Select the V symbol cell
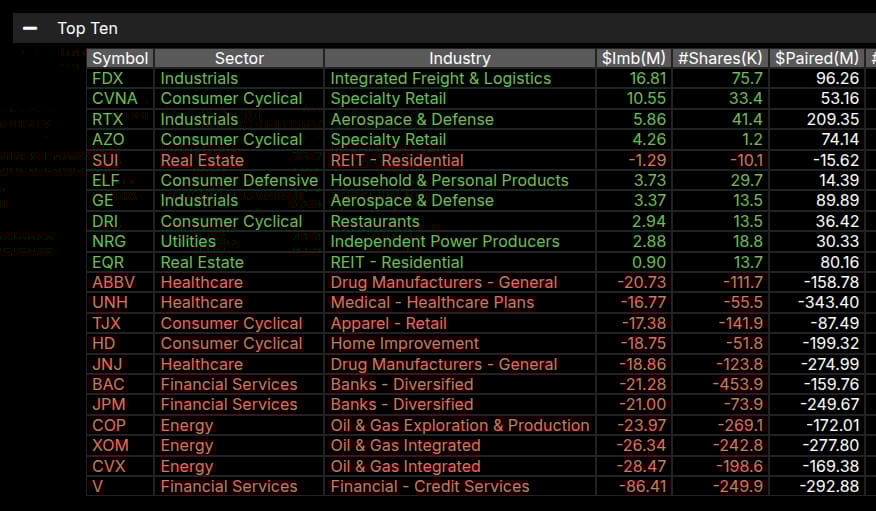 point(120,486)
